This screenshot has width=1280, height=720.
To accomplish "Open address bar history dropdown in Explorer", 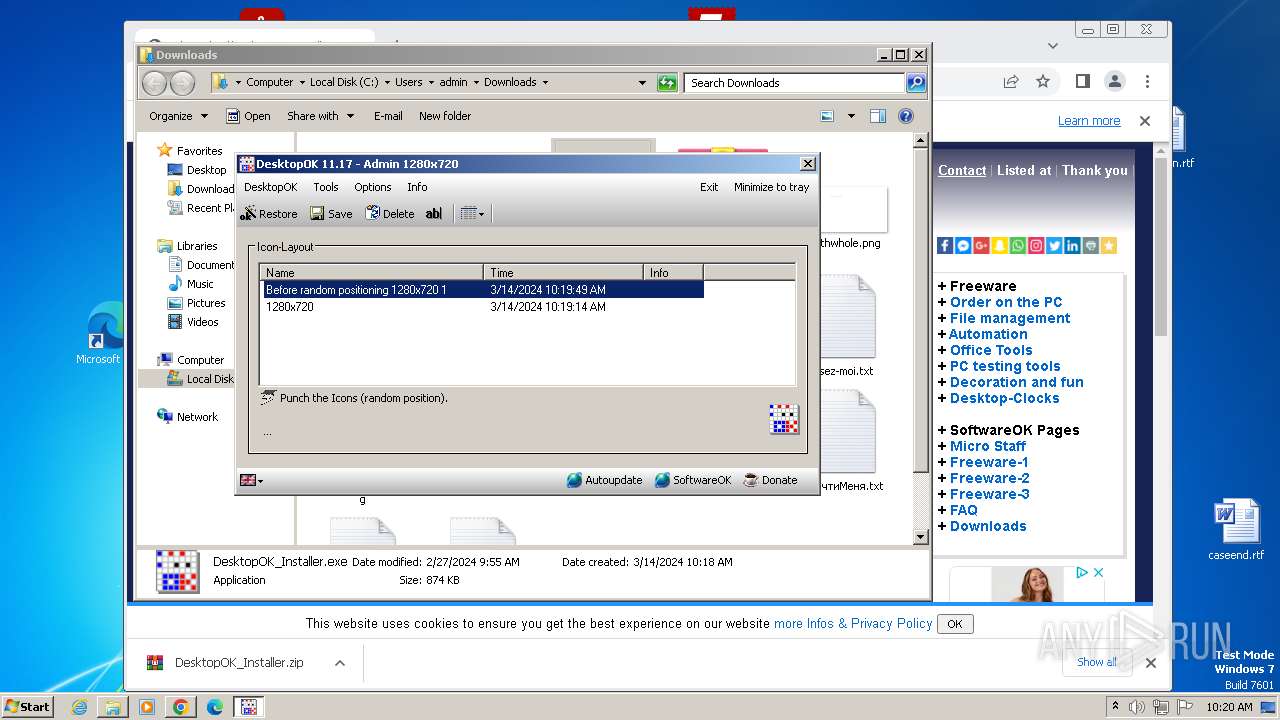I will click(x=642, y=83).
